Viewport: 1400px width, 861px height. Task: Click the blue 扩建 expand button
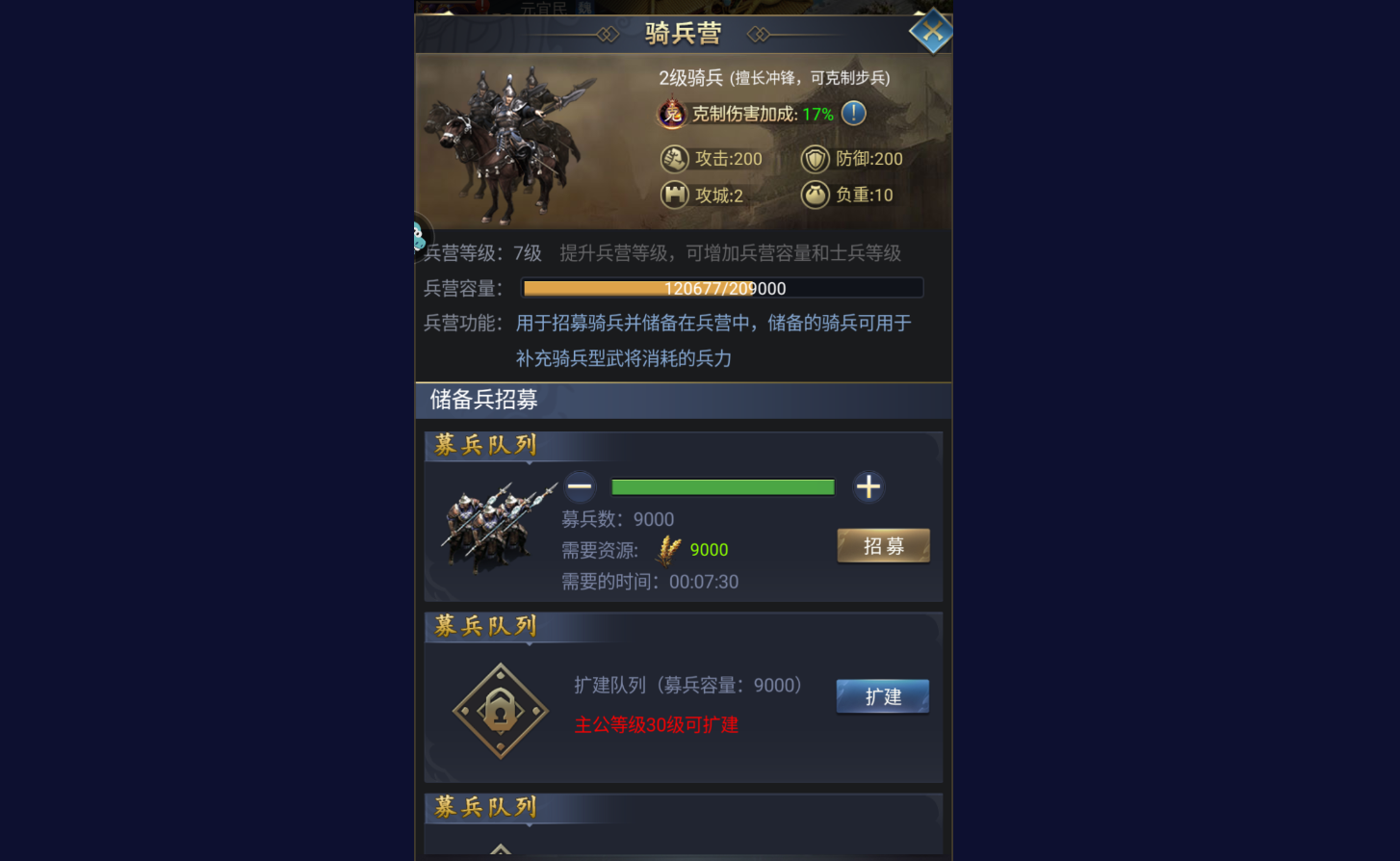point(883,696)
